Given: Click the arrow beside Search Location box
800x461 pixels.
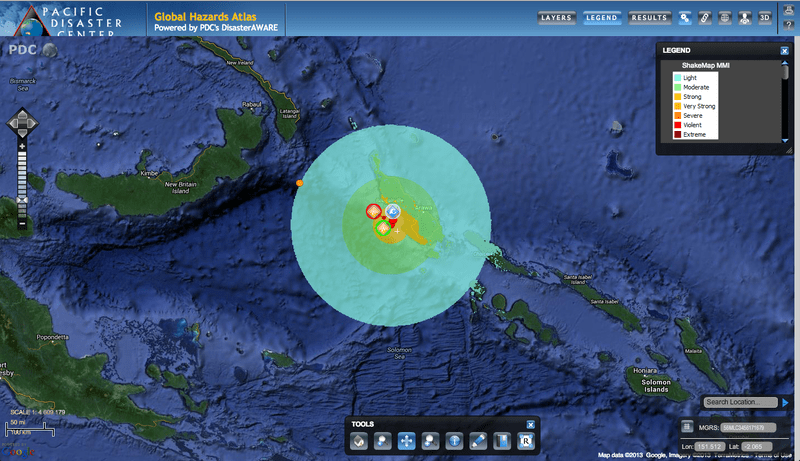Looking at the screenshot, I should [786, 402].
